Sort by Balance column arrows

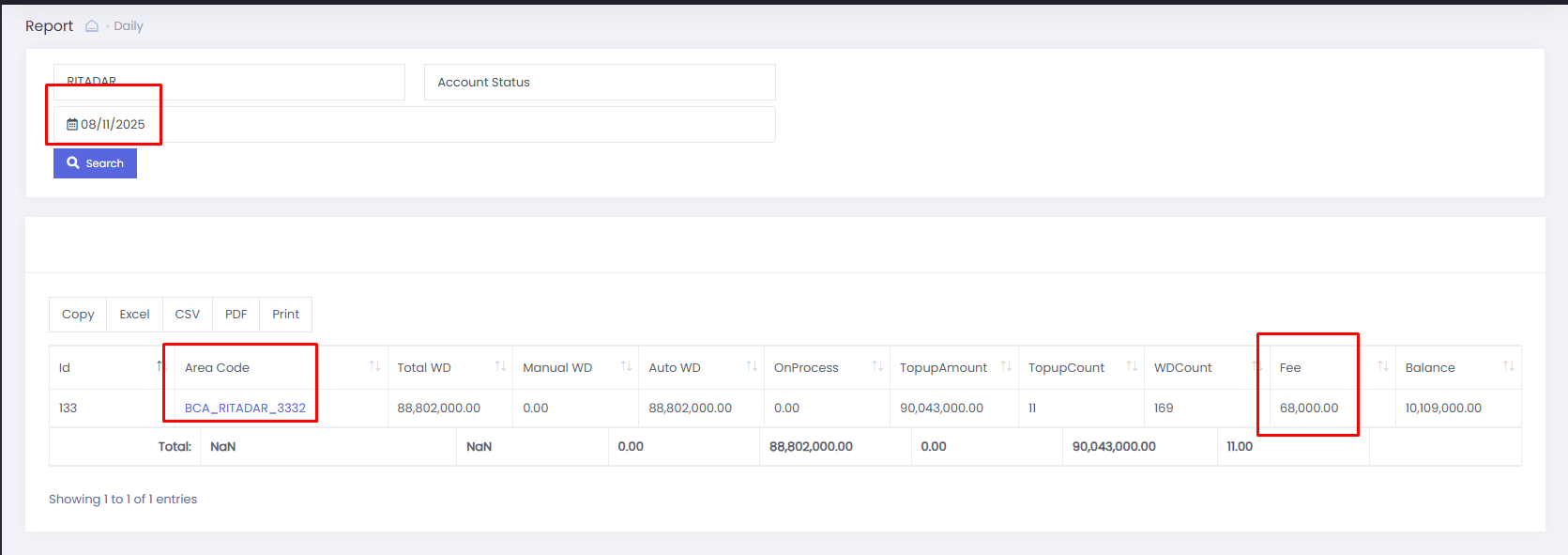(1509, 366)
